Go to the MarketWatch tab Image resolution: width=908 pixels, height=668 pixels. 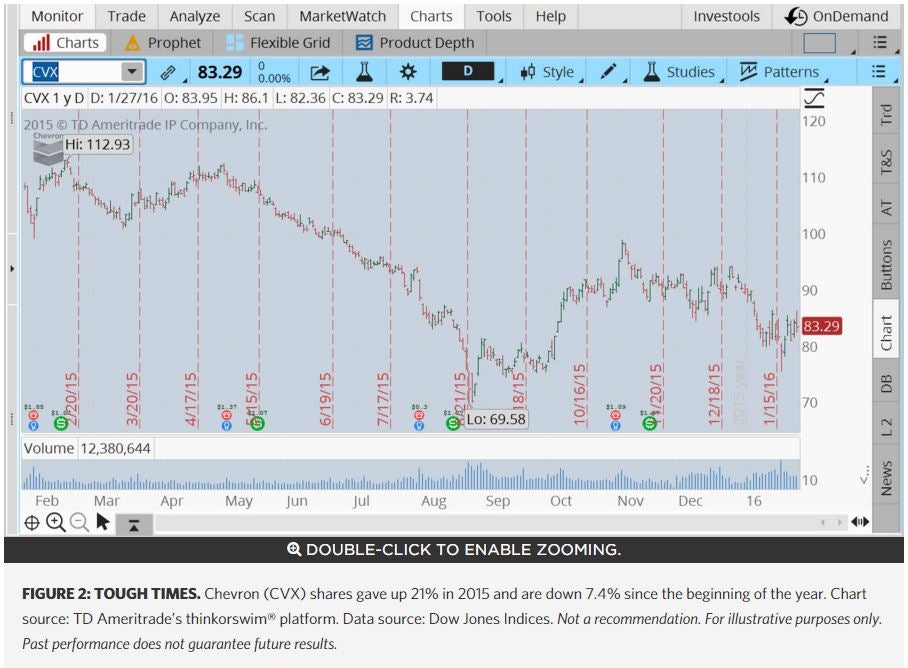coord(342,16)
